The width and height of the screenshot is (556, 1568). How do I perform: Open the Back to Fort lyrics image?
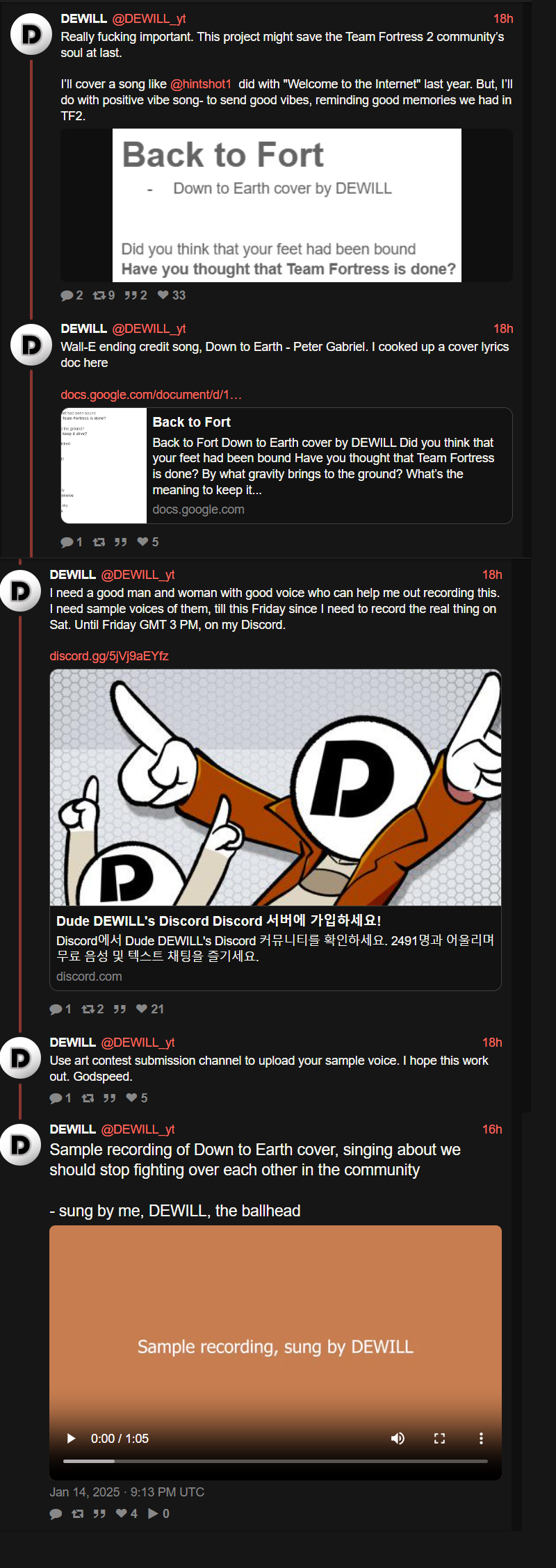[287, 205]
